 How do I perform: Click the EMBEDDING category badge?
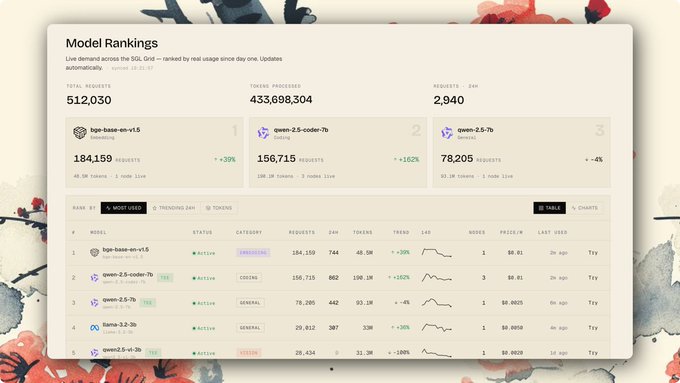253,252
